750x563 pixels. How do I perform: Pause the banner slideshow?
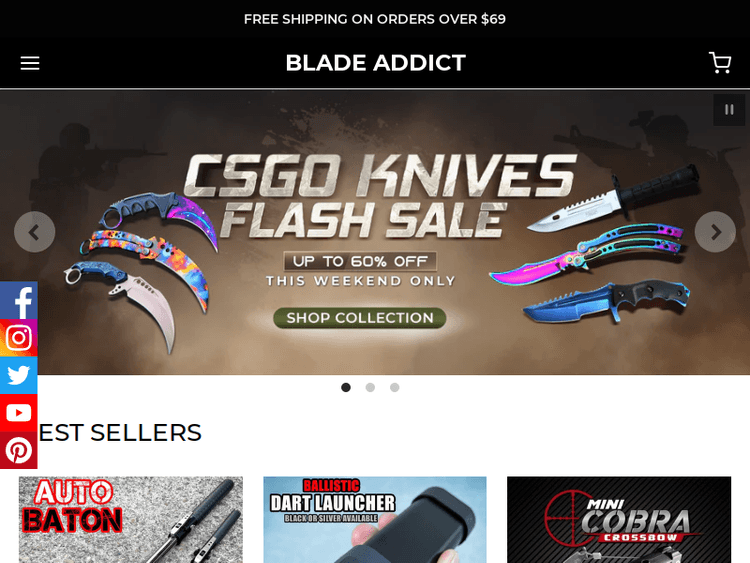[x=729, y=110]
